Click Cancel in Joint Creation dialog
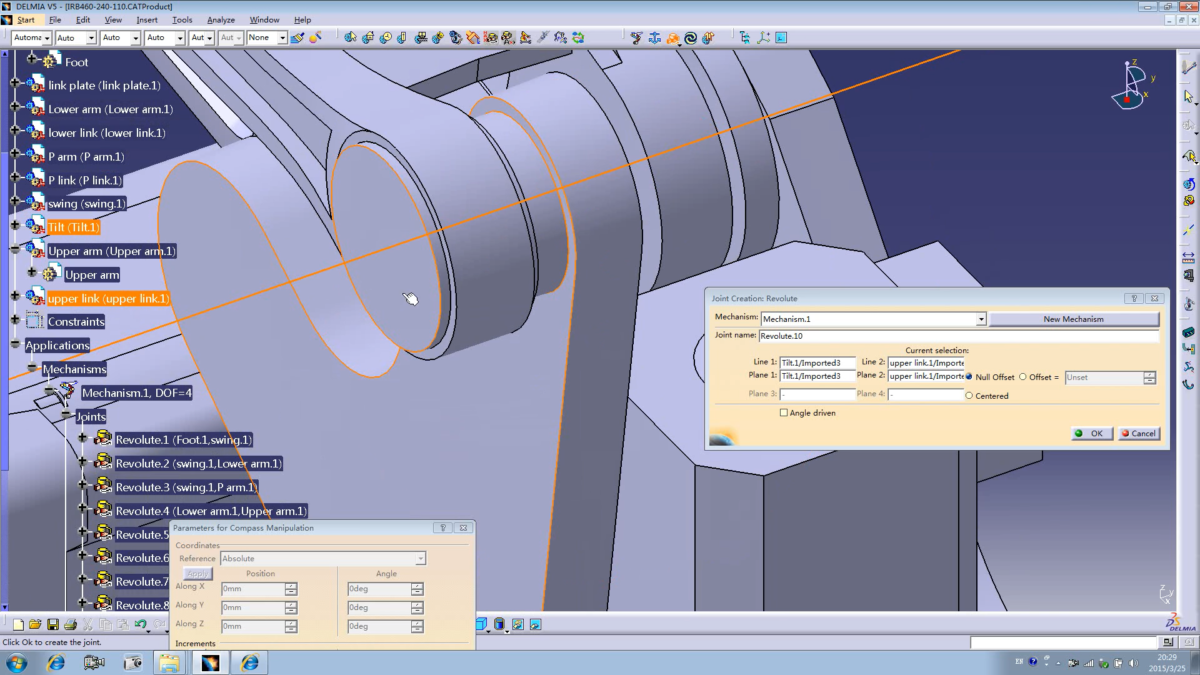 [1138, 433]
